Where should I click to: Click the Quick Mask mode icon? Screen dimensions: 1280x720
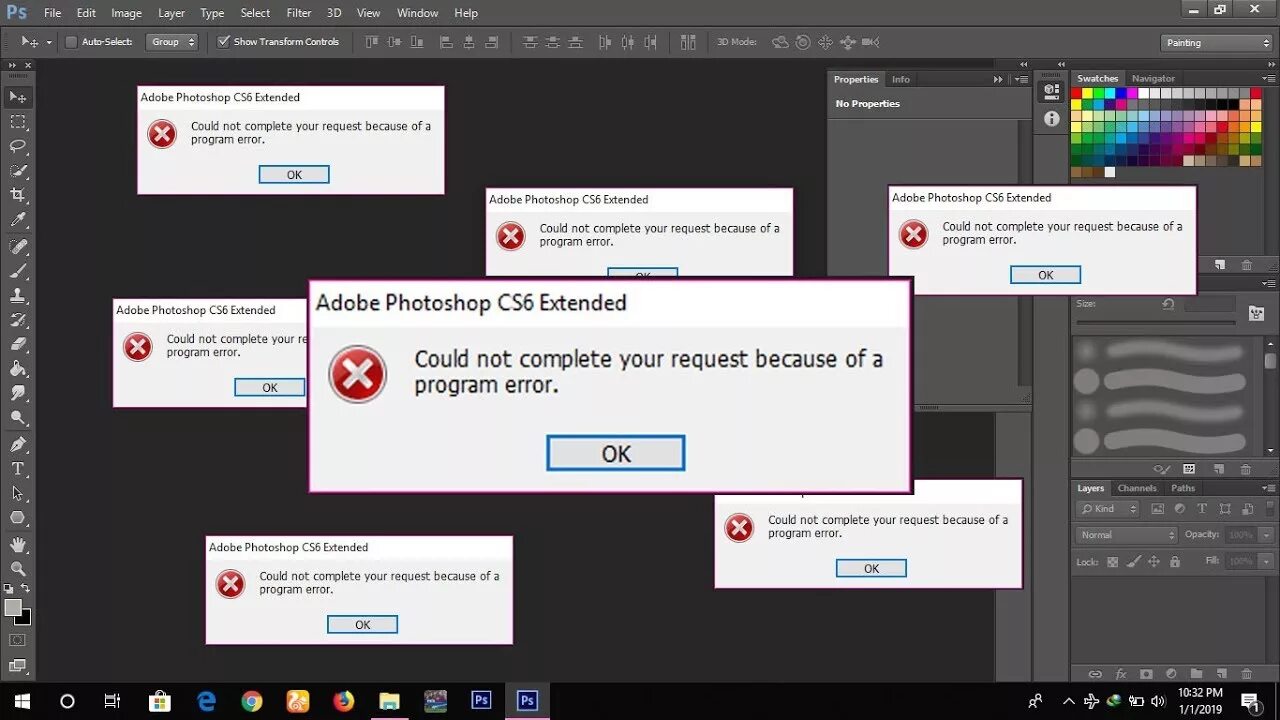(x=17, y=640)
